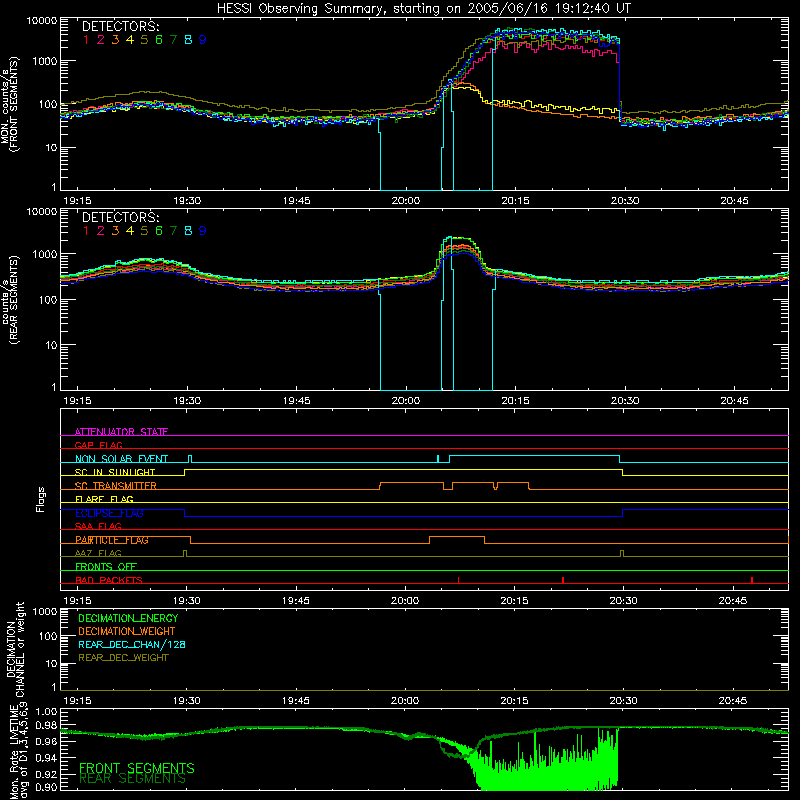
Task: Click the 20:45 time label under the front segments plot
Action: click(734, 201)
